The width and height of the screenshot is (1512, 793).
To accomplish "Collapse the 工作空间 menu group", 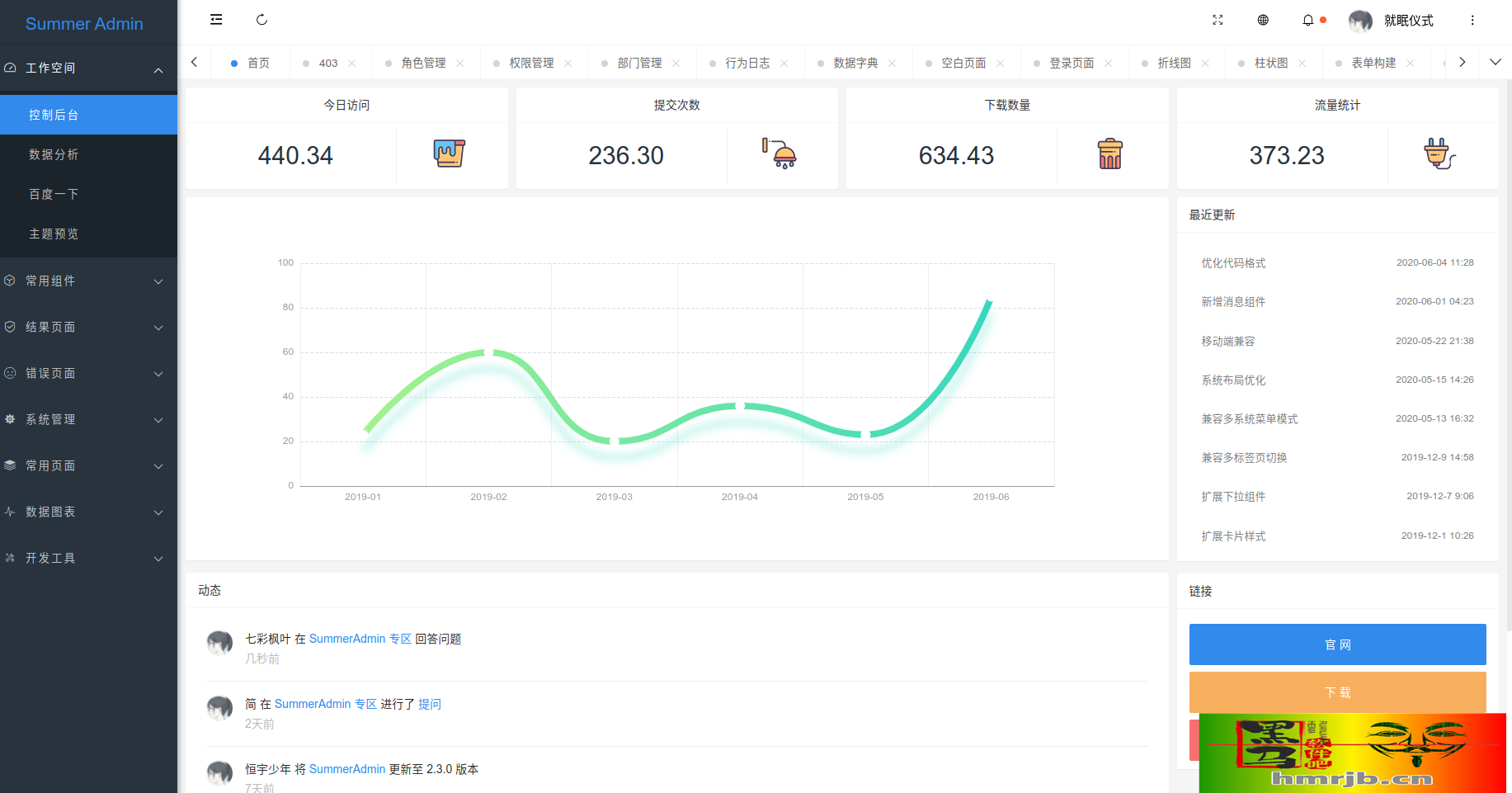I will click(88, 68).
